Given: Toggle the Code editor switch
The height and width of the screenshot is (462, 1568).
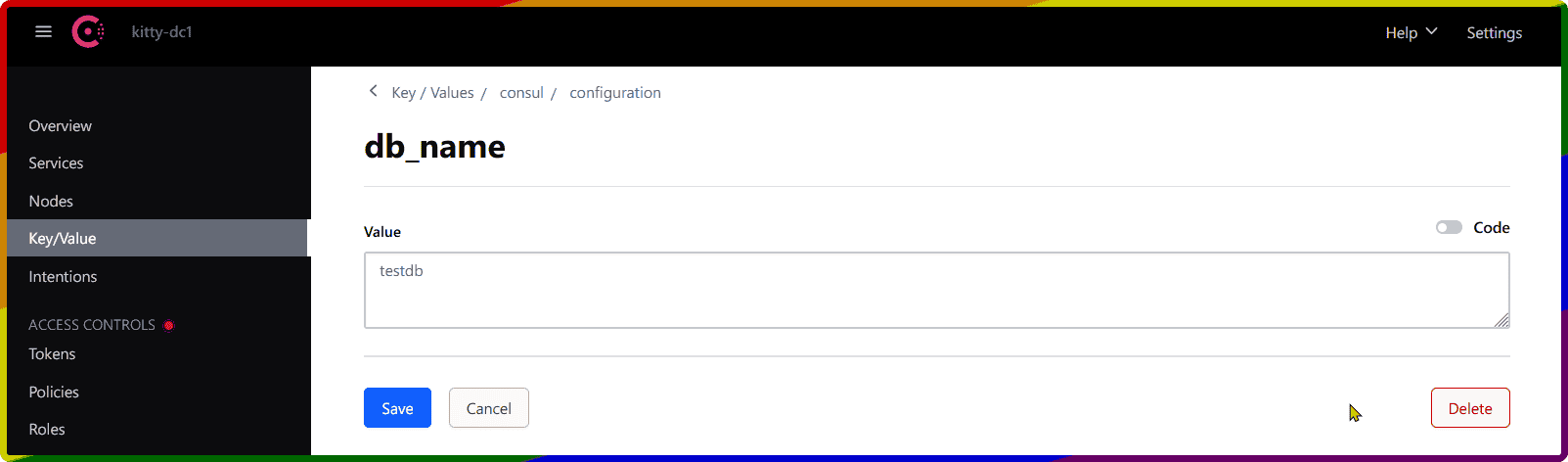Looking at the screenshot, I should click(x=1449, y=227).
